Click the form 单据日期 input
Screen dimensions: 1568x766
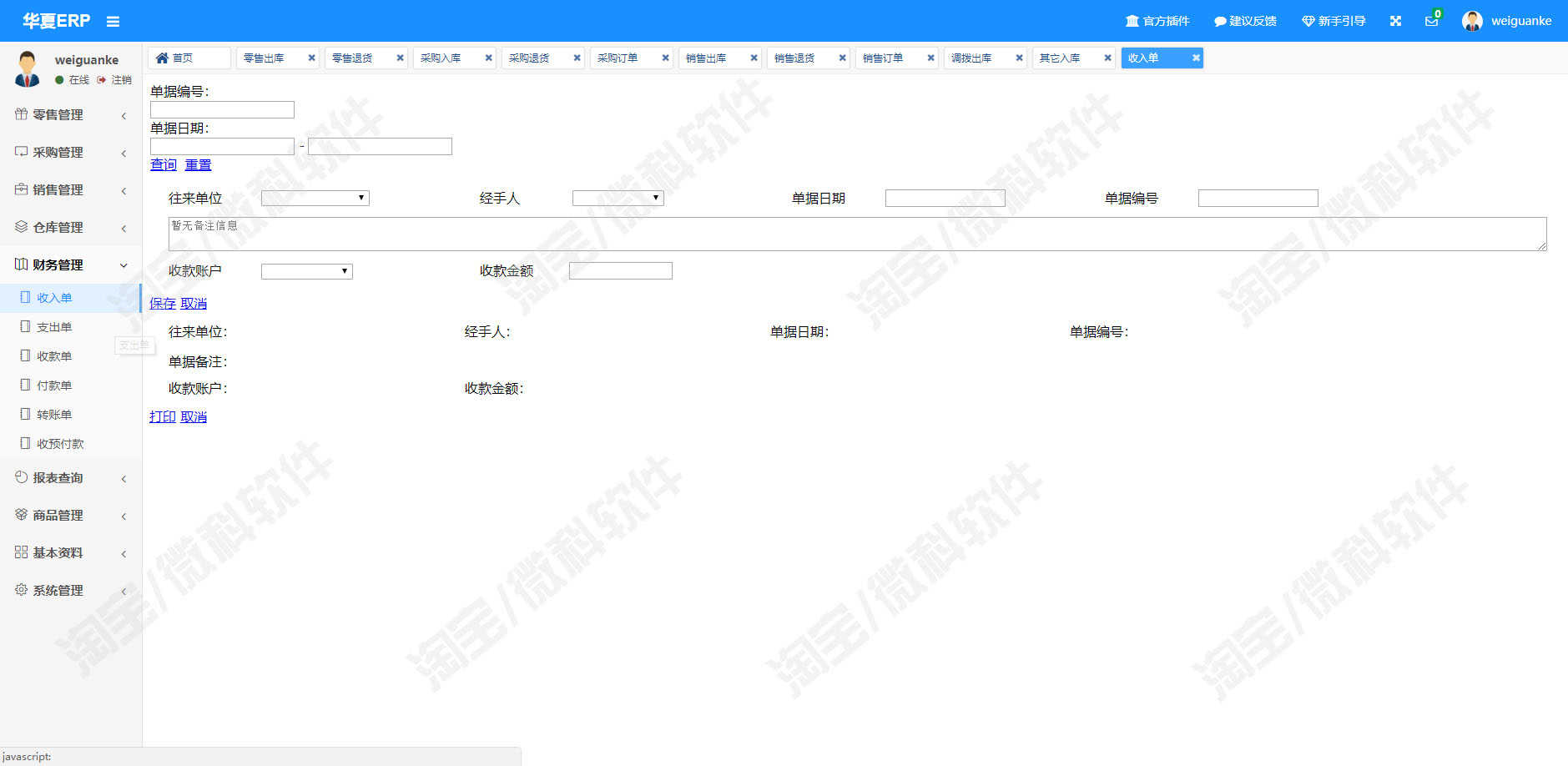[x=945, y=198]
